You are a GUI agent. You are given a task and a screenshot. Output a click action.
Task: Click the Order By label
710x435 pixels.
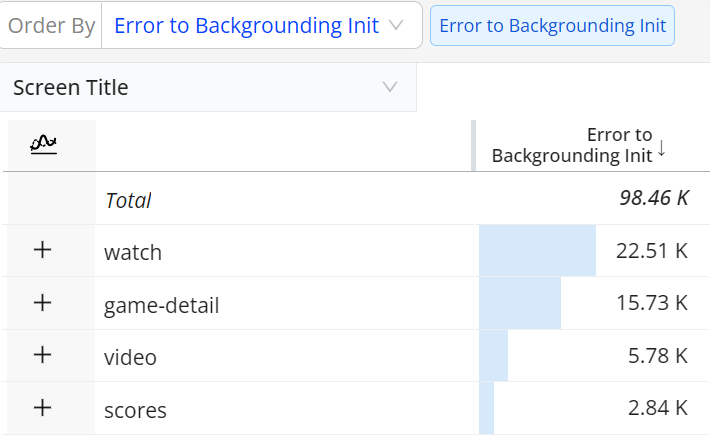(x=51, y=26)
